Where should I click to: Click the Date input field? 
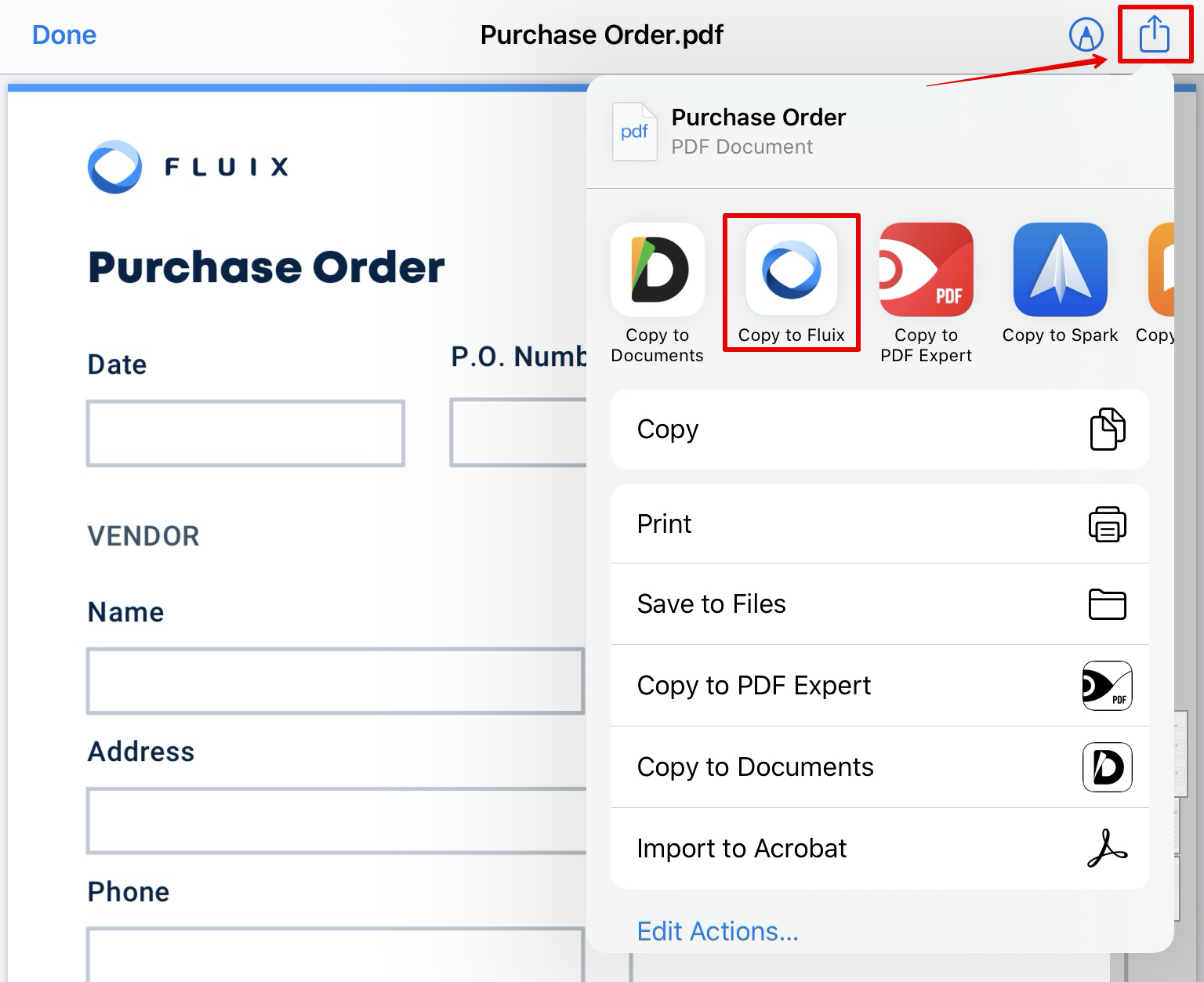(245, 433)
